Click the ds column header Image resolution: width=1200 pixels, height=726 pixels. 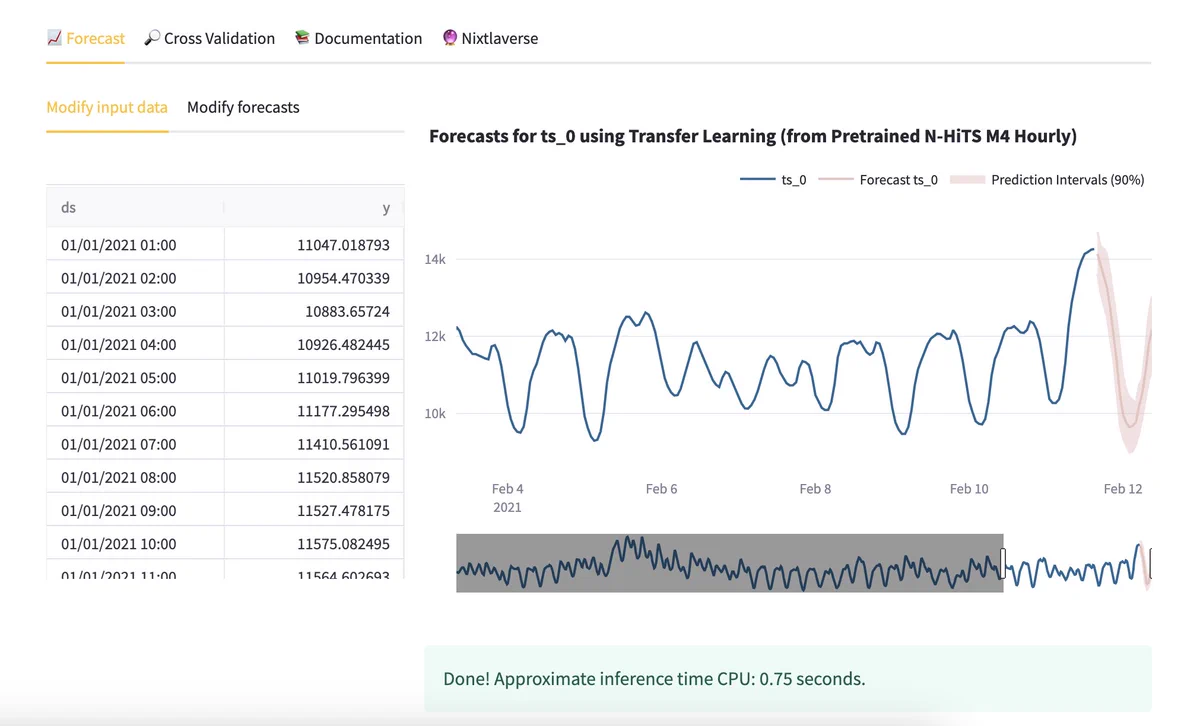click(135, 208)
